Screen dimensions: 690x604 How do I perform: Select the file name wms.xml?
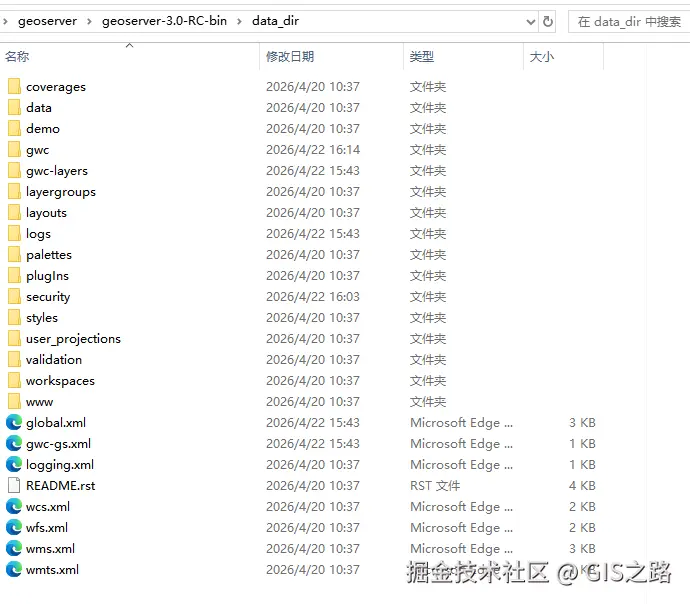click(x=51, y=549)
